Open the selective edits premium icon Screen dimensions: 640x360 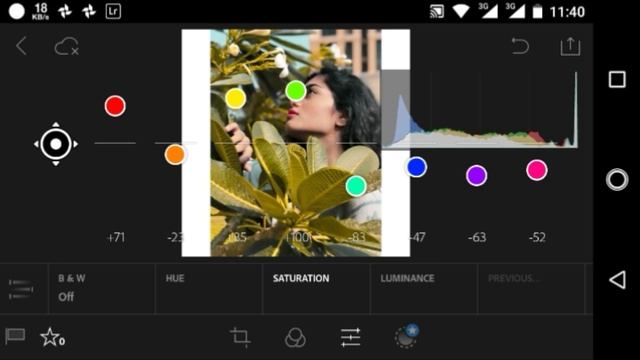coord(407,336)
